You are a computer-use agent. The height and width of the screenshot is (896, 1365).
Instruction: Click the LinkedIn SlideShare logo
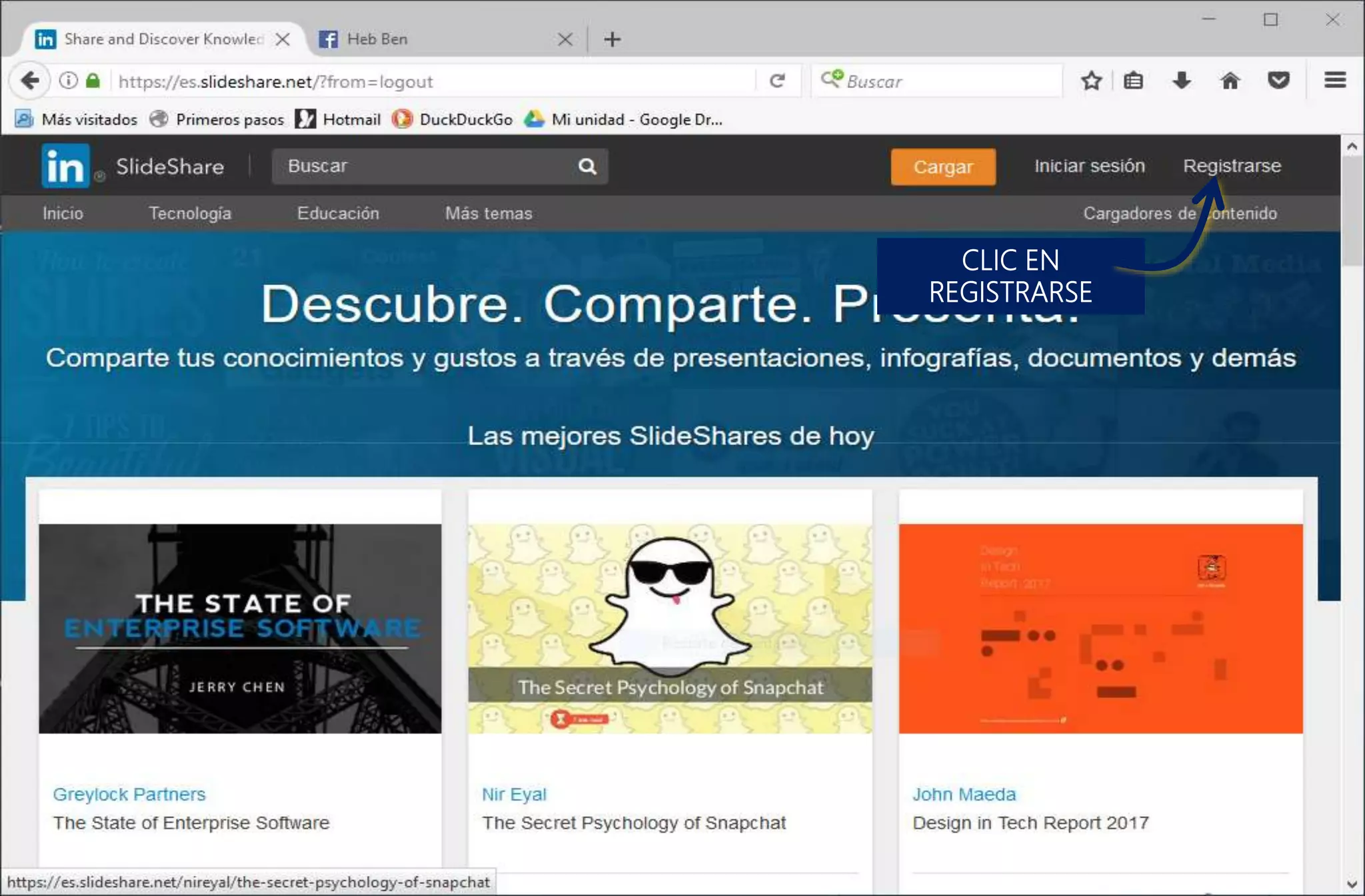[65, 166]
